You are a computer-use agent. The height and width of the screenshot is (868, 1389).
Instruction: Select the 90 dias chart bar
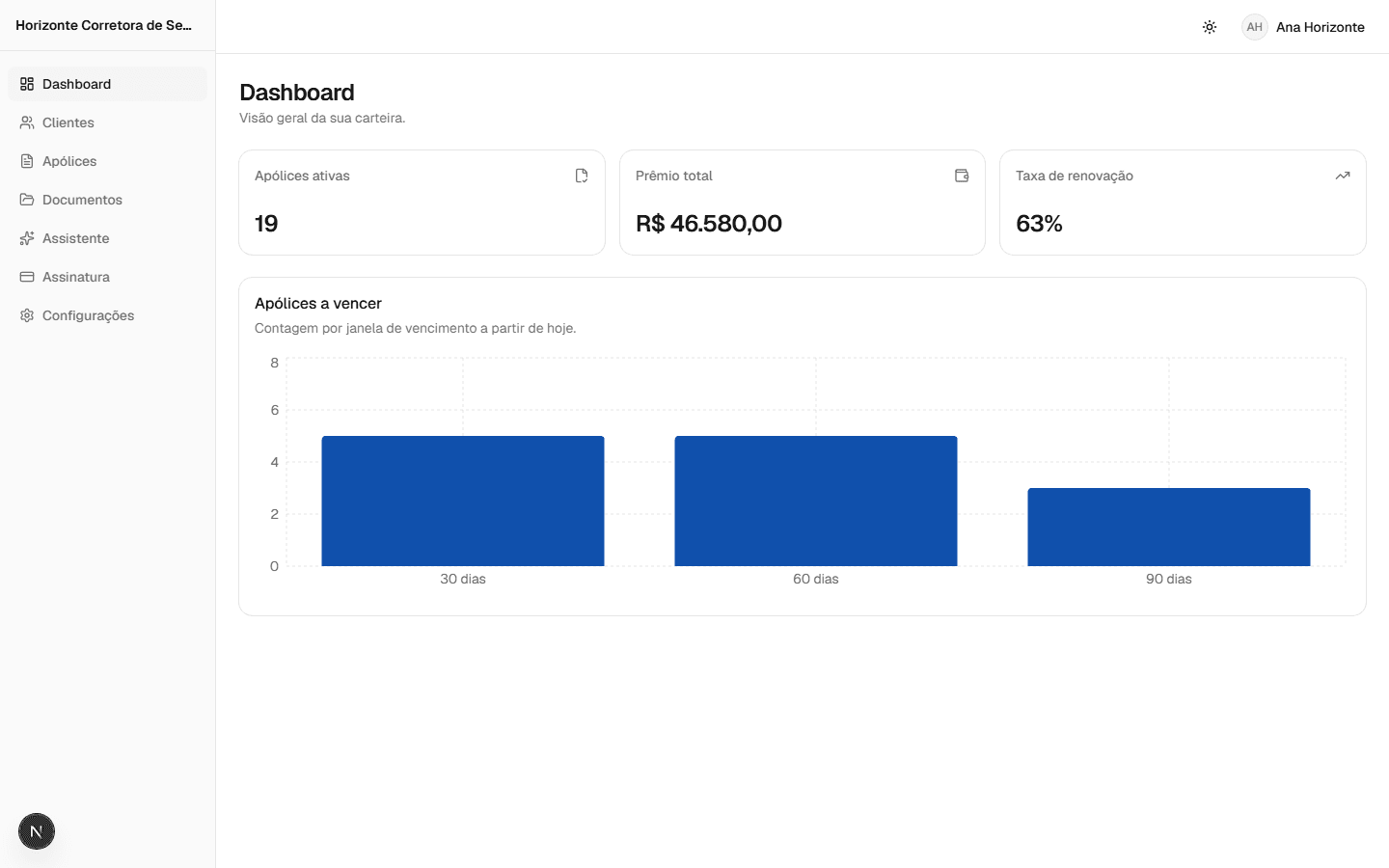click(1169, 527)
